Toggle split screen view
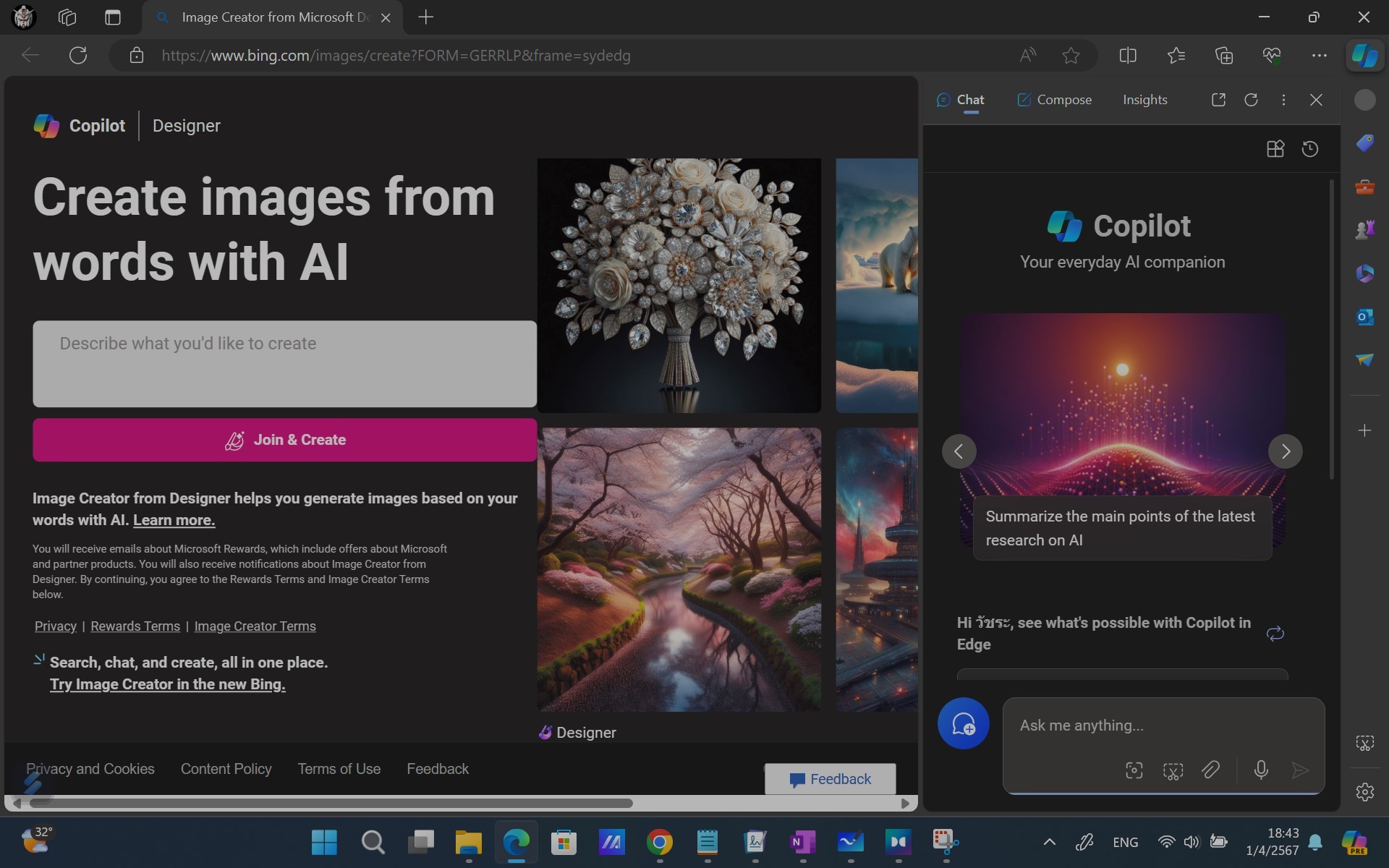The image size is (1389, 868). [1127, 56]
